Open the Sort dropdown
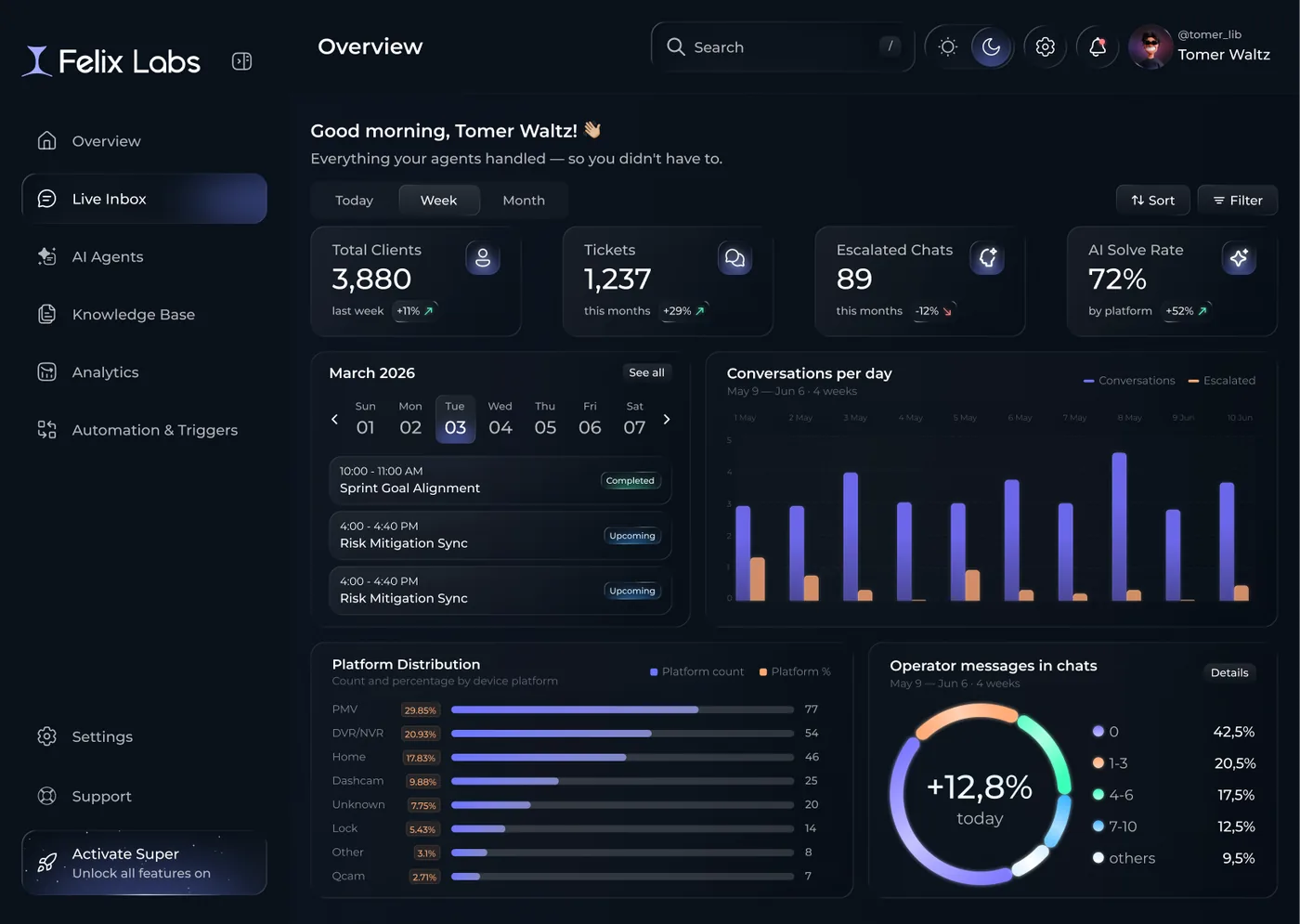The image size is (1300, 924). click(1152, 201)
